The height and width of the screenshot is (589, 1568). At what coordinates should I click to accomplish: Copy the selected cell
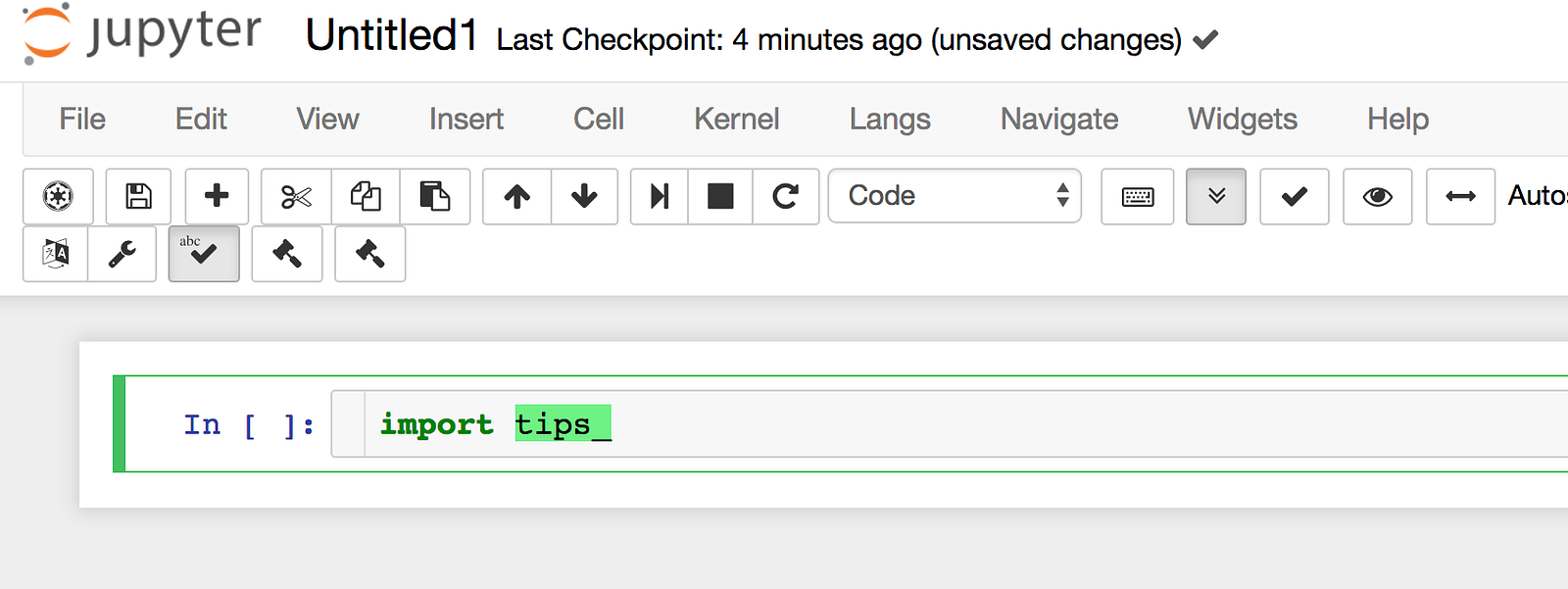[366, 197]
